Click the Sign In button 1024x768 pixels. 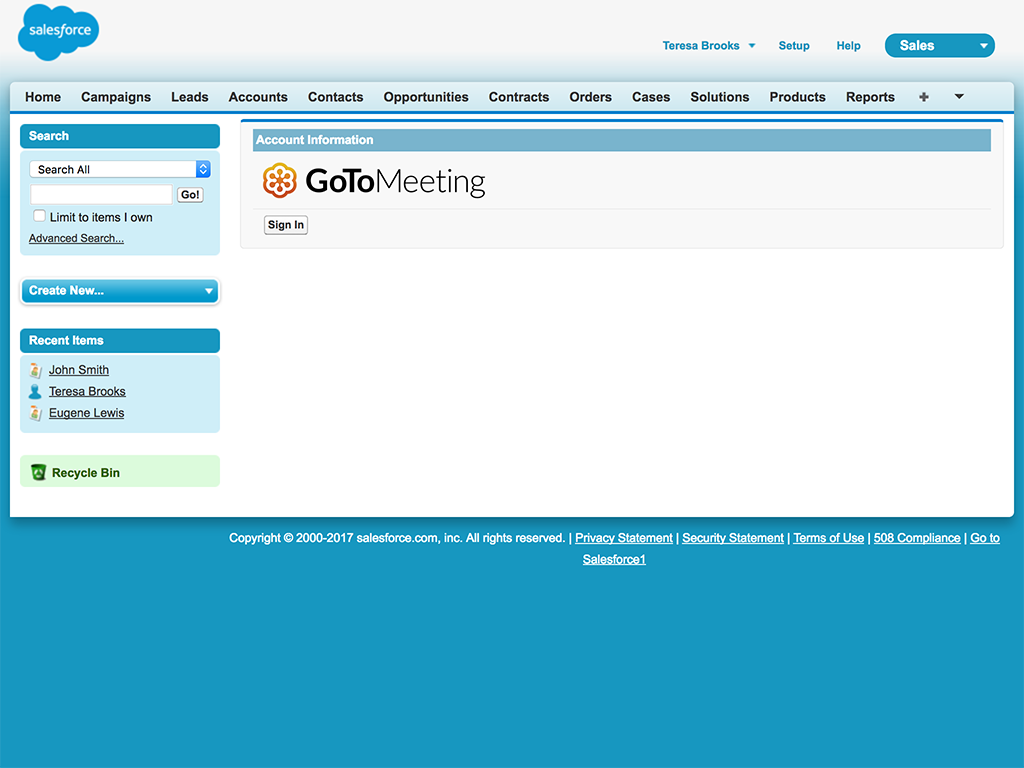pos(285,224)
